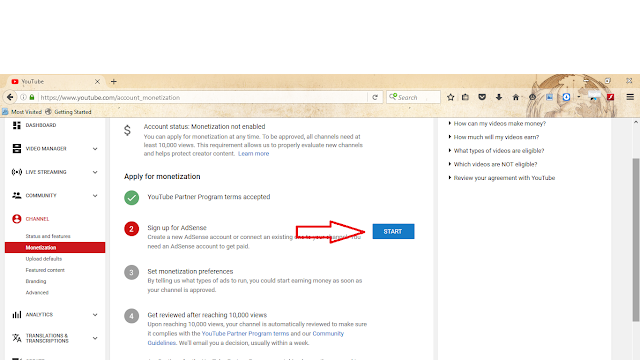The height and width of the screenshot is (360, 640).
Task: Expand 'What types of videos are eligible?'
Action: click(x=499, y=151)
